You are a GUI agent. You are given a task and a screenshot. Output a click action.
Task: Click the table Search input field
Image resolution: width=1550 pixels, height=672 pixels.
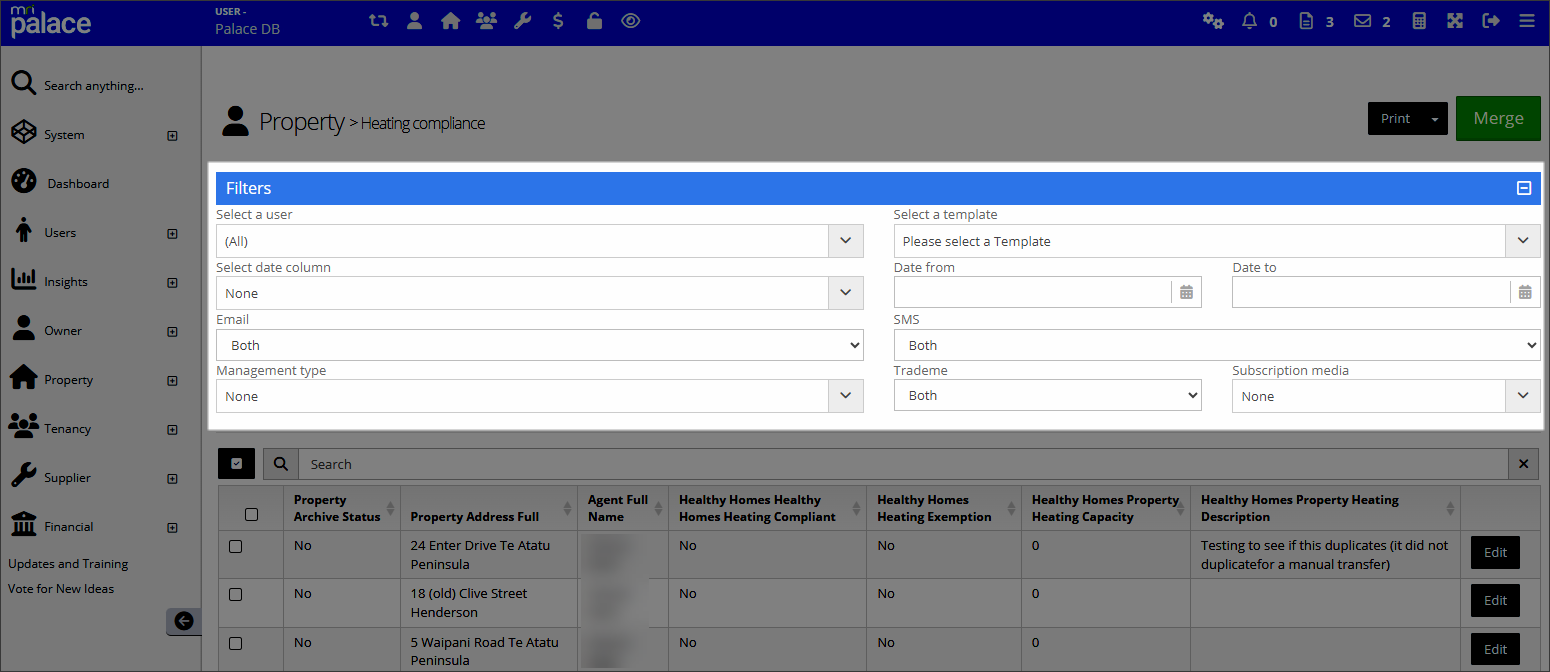click(903, 464)
